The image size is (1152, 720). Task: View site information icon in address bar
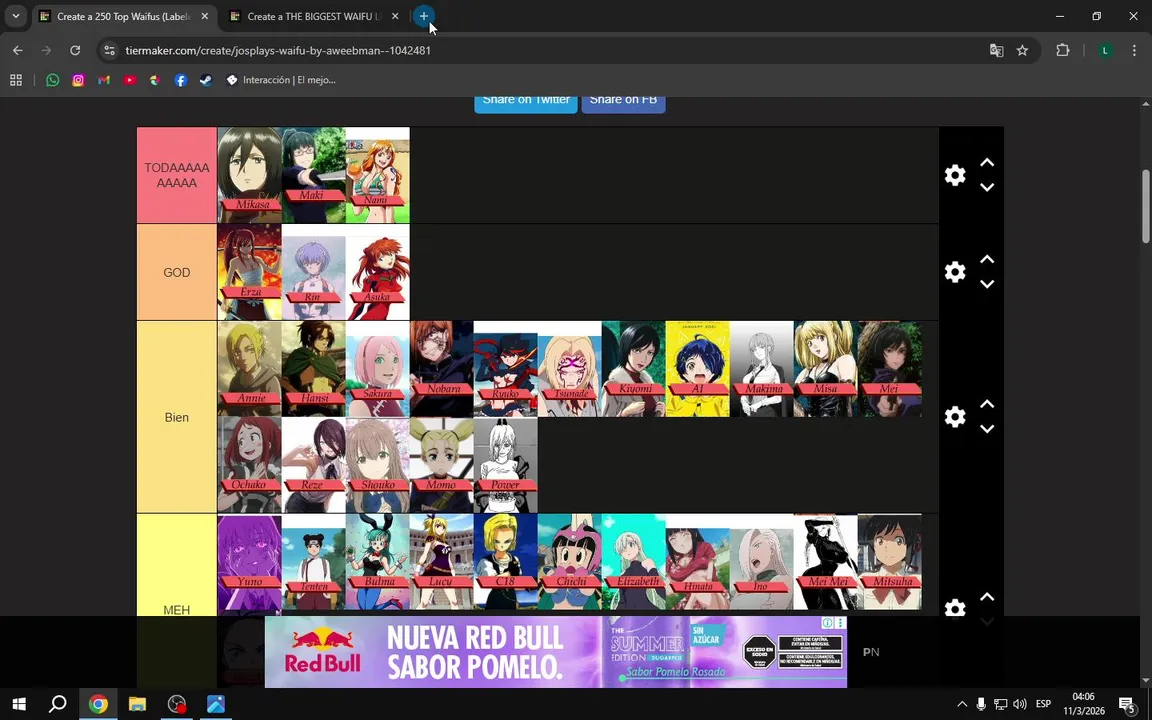point(109,50)
